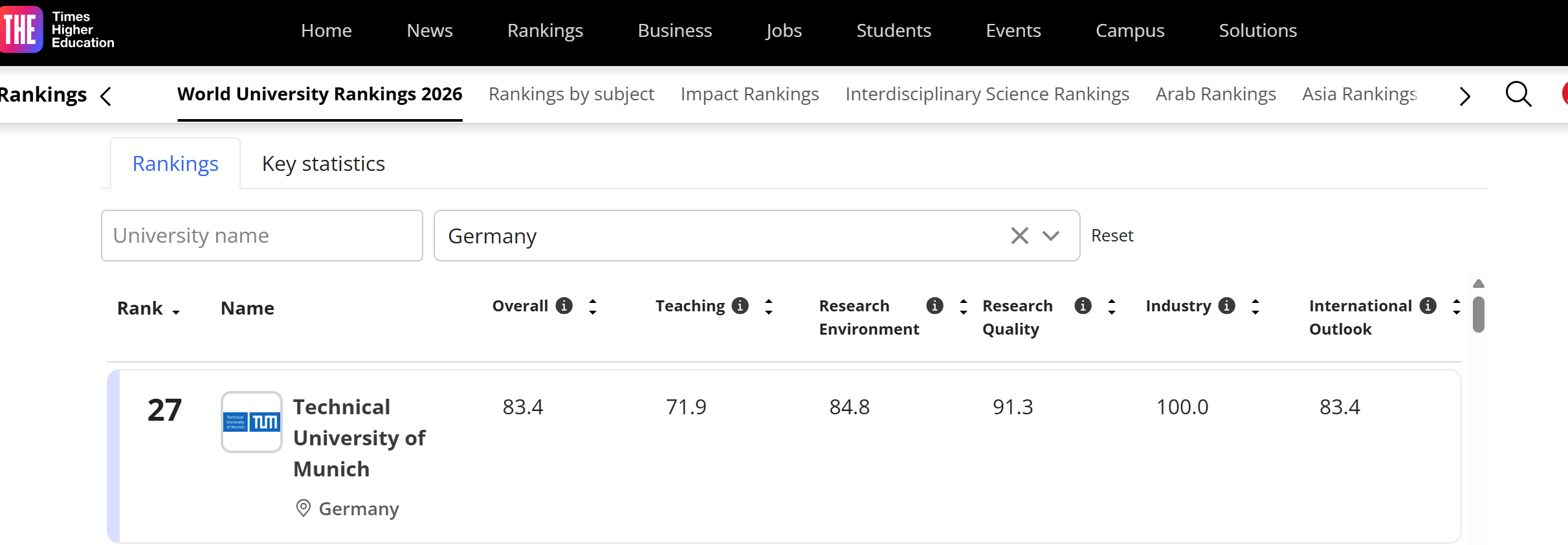Show info tooltip for Overall score

564,306
